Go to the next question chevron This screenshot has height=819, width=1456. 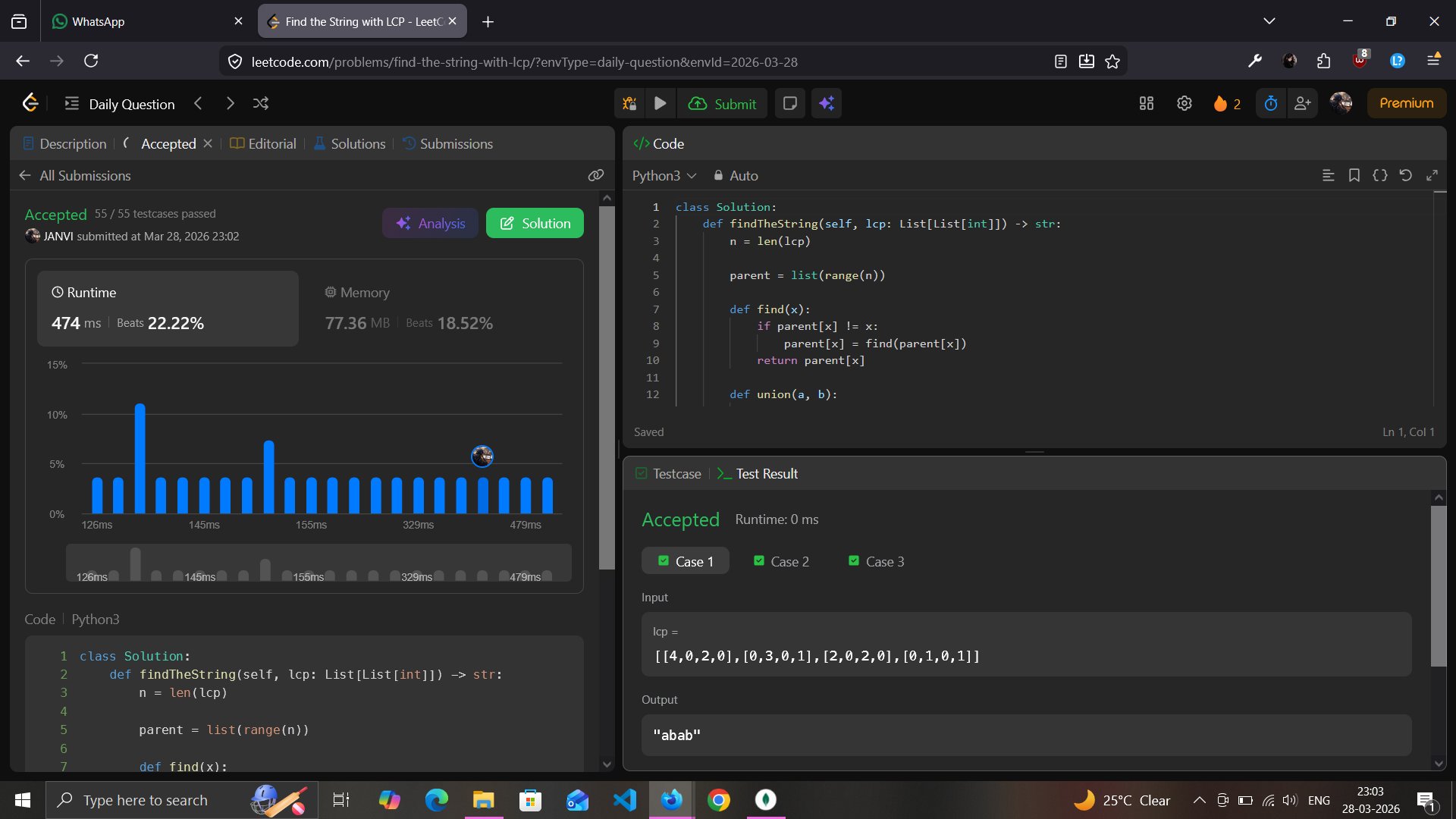tap(230, 104)
